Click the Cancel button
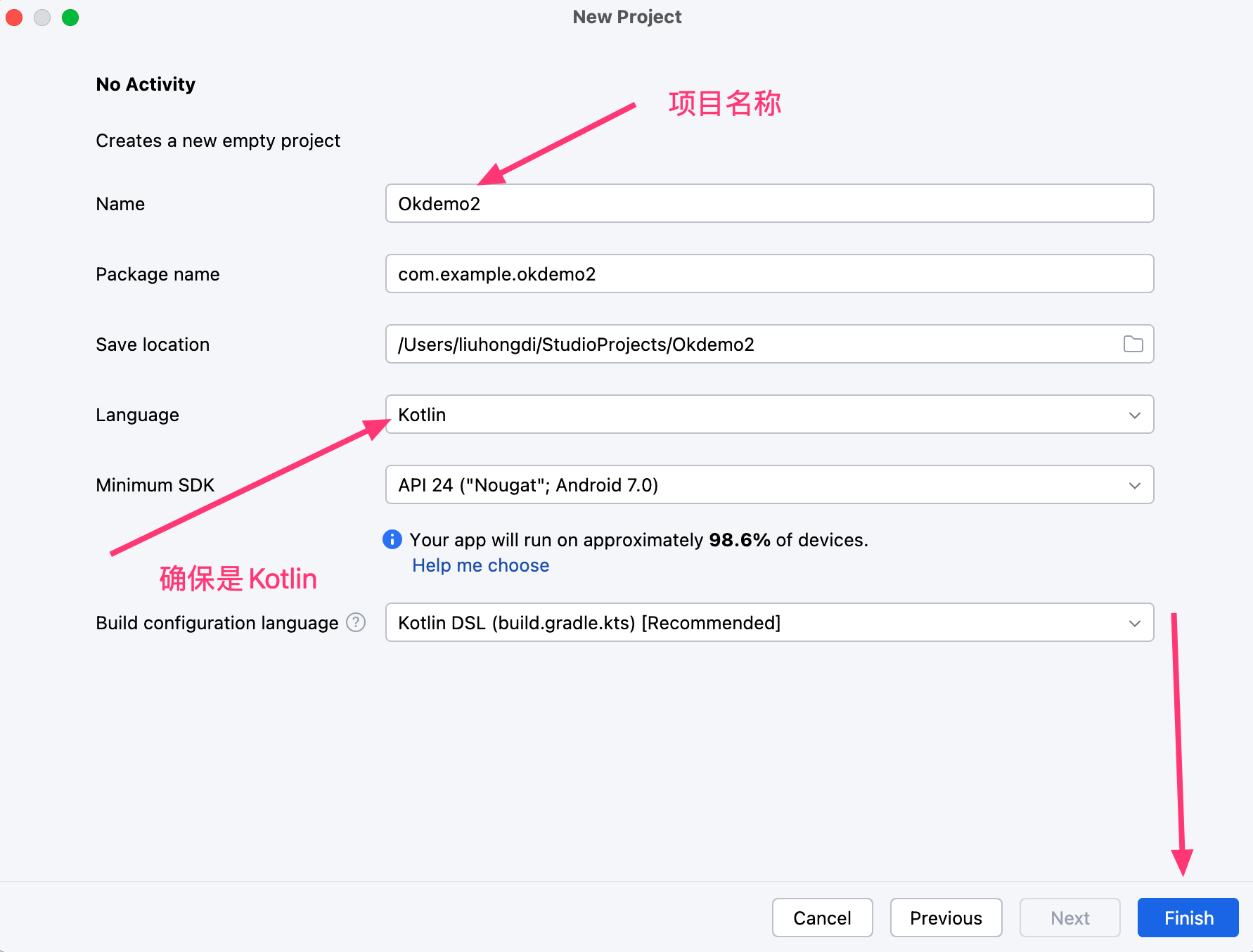The image size is (1253, 952). click(822, 918)
